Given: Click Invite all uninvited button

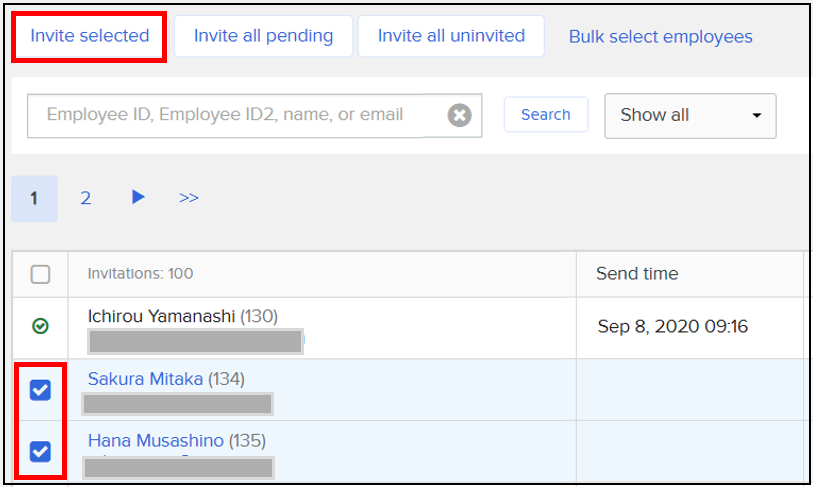Looking at the screenshot, I should (x=451, y=36).
